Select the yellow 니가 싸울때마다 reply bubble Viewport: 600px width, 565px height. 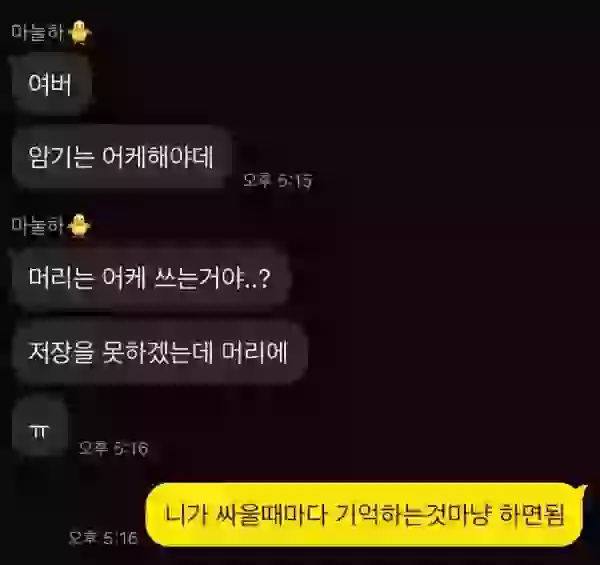click(365, 514)
